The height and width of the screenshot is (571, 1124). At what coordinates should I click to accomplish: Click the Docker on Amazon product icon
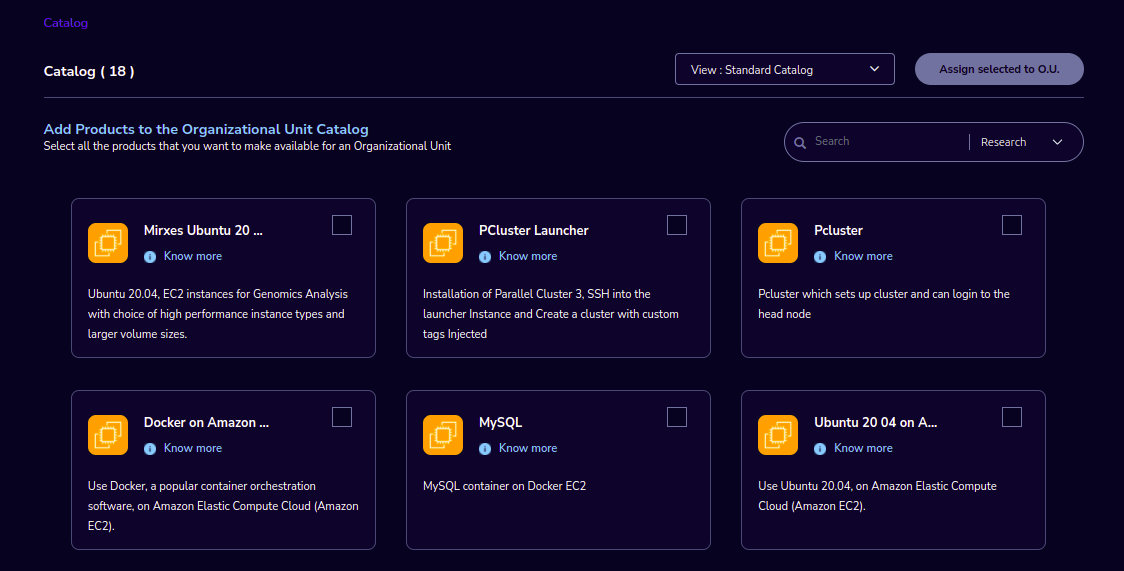[108, 435]
